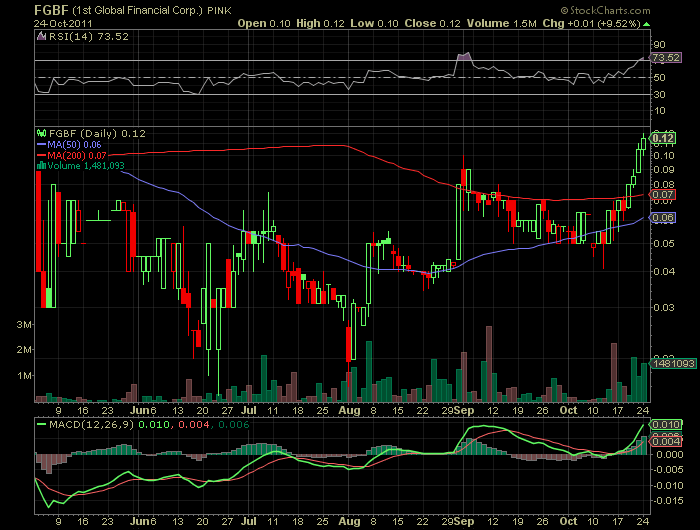Click the blue 'MA(50) 0.06' legend entry
This screenshot has width=700, height=530.
69,145
